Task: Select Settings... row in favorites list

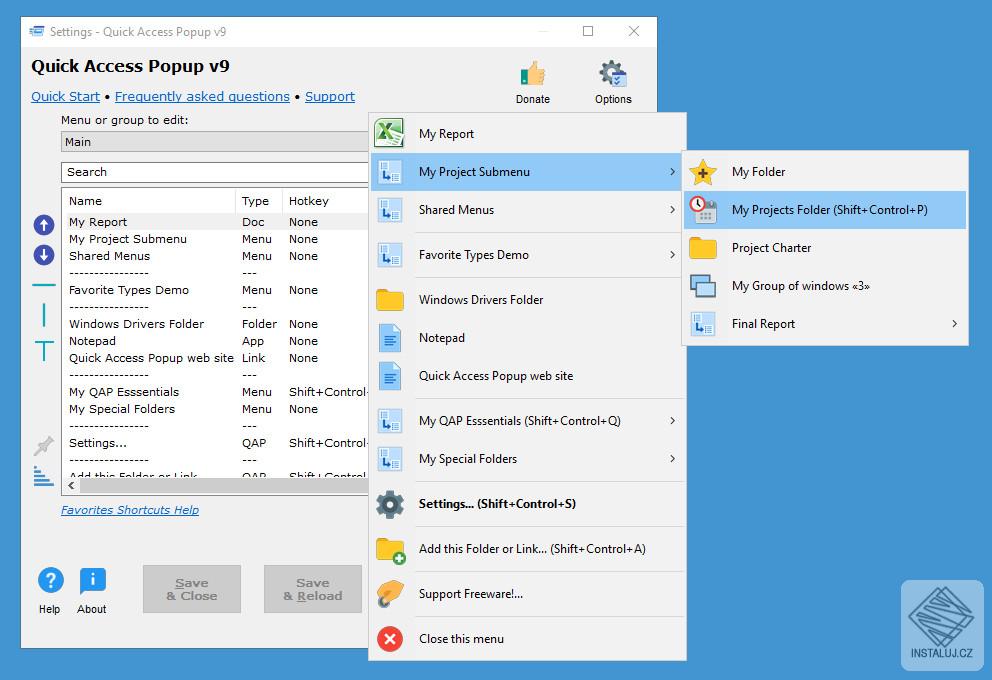Action: (216, 443)
